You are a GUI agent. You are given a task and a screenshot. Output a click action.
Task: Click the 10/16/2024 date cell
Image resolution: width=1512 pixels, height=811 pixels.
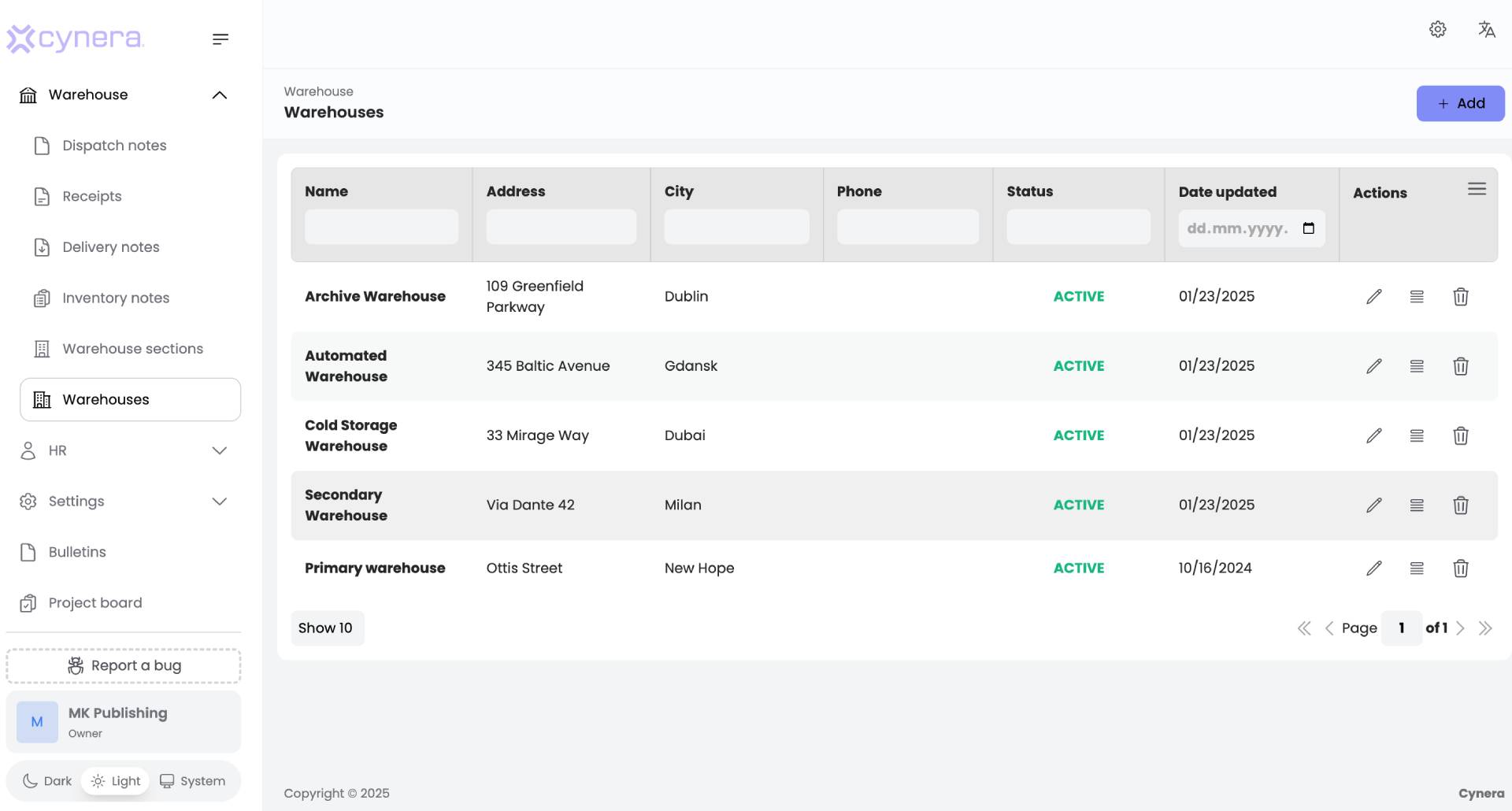pos(1215,568)
